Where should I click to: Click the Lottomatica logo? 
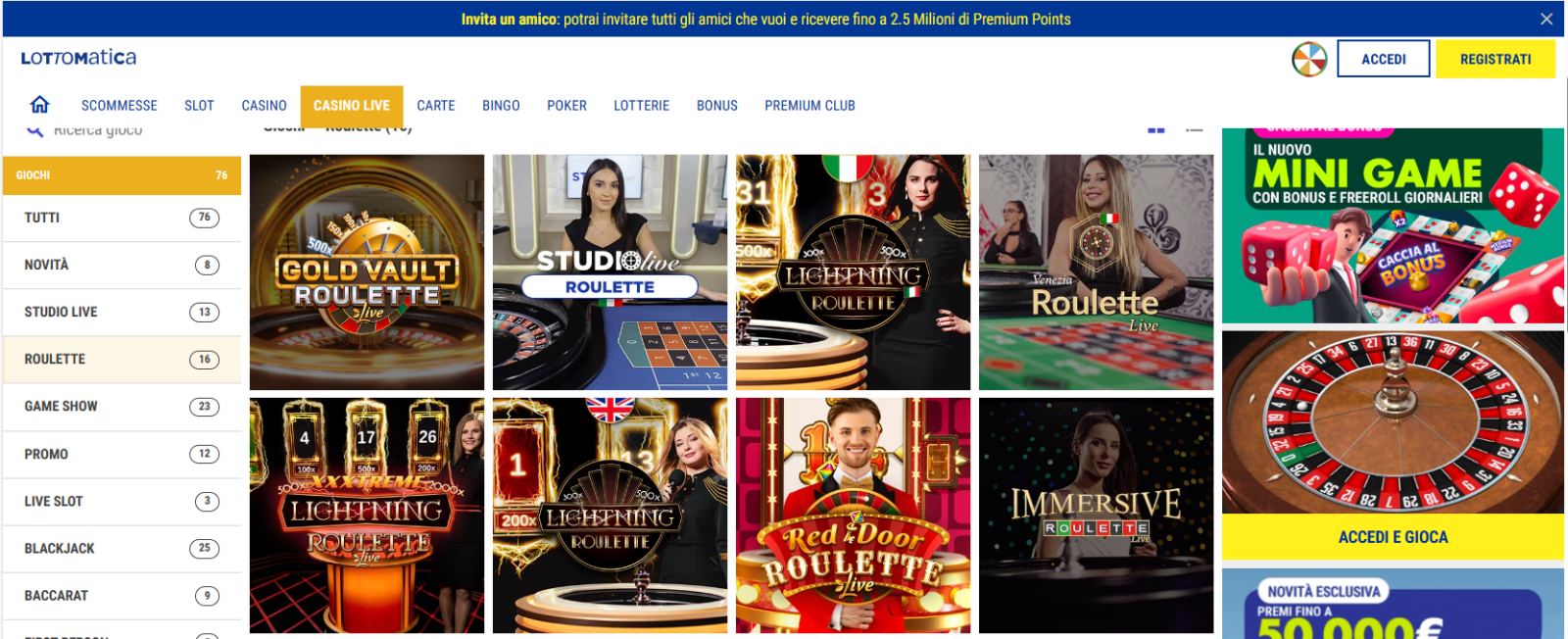pos(78,58)
